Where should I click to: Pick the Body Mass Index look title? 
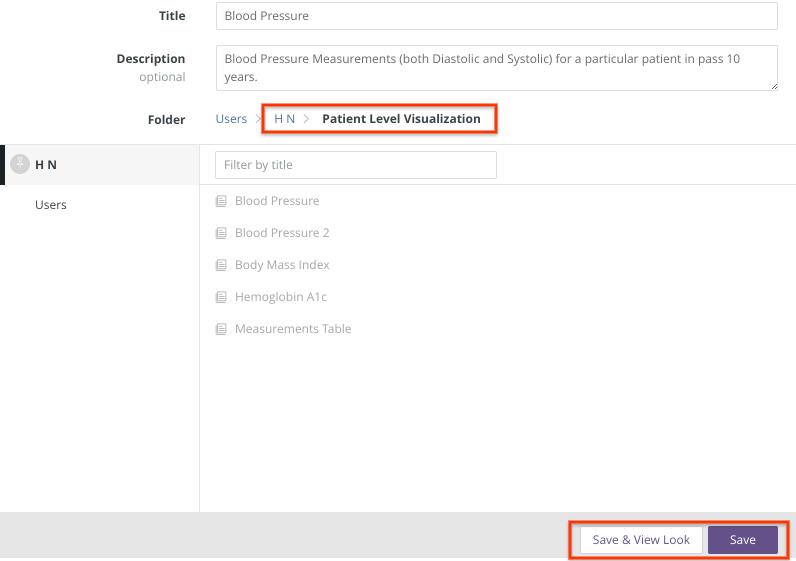282,265
